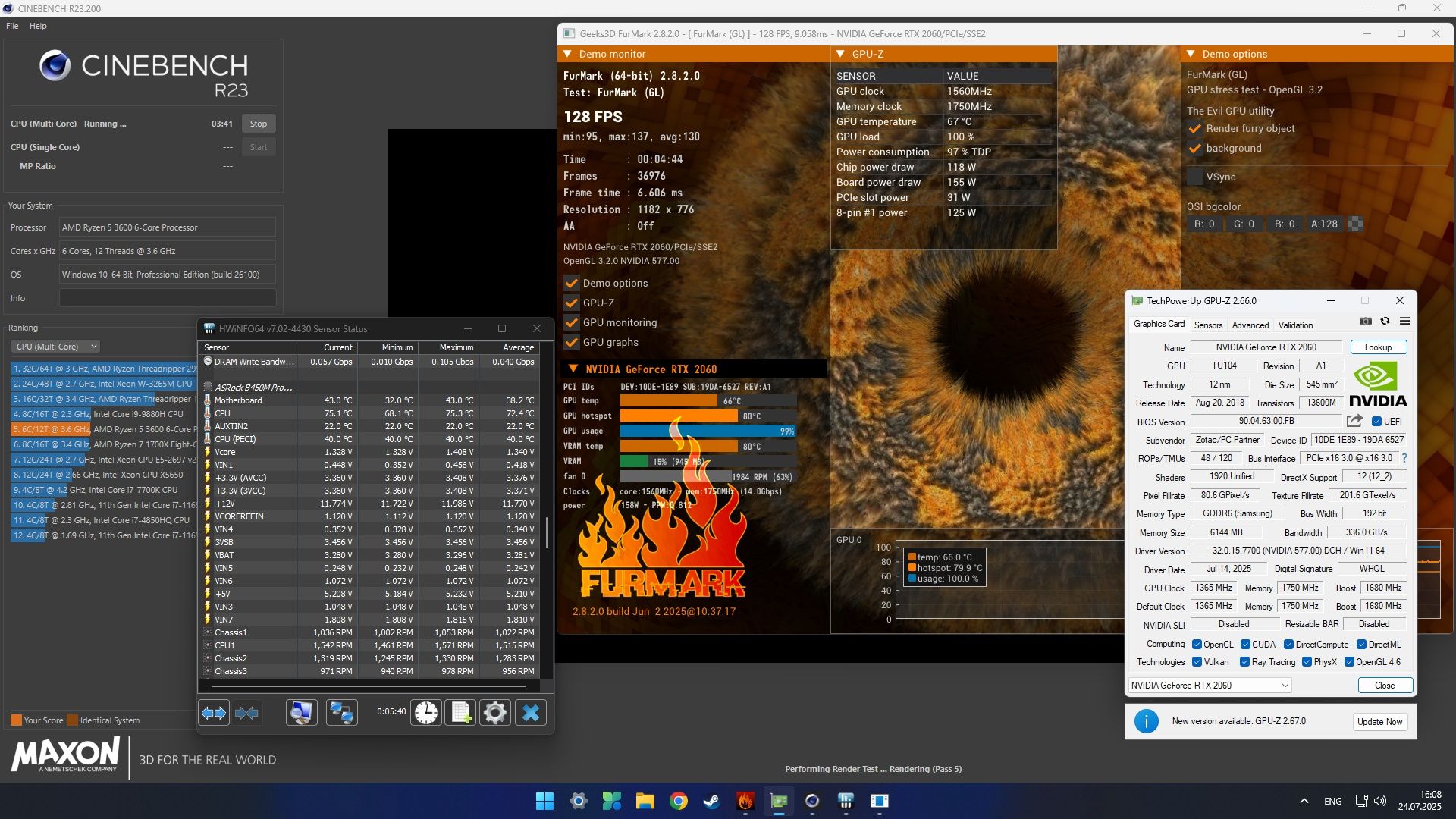Image resolution: width=1456 pixels, height=819 pixels.
Task: Toggle the UEFI checkbox in GPU-Z
Action: coord(1376,422)
